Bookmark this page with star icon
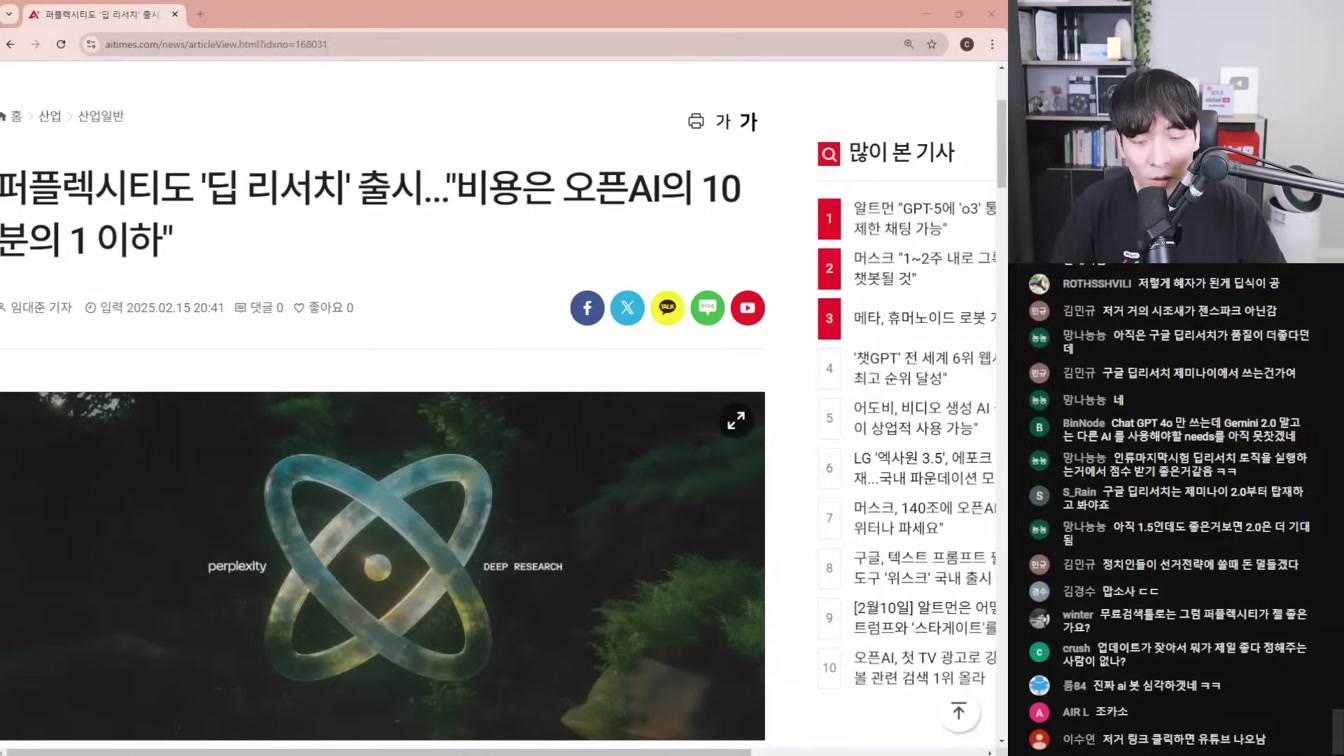 932,44
